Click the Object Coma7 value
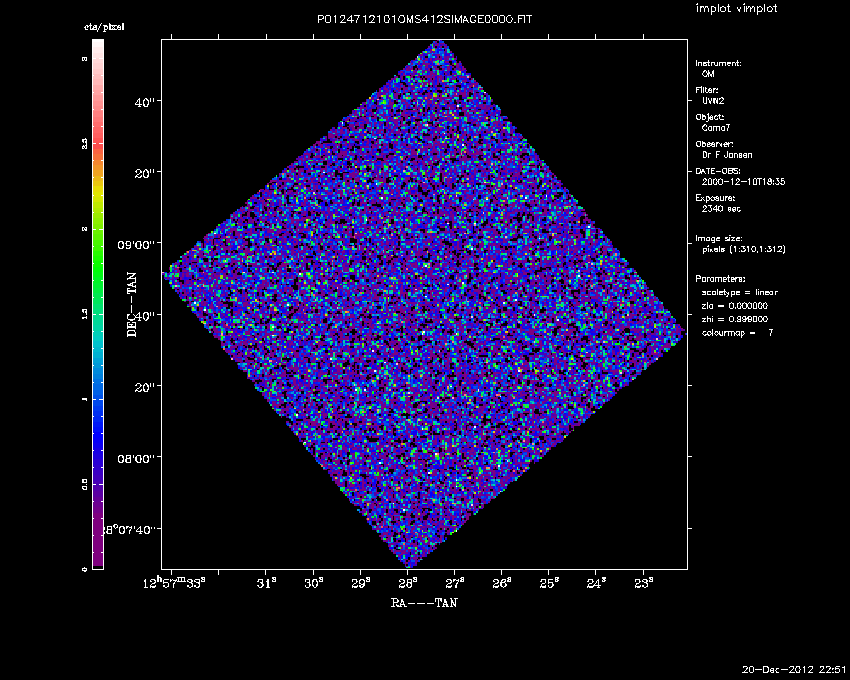The height and width of the screenshot is (680, 850). point(716,128)
